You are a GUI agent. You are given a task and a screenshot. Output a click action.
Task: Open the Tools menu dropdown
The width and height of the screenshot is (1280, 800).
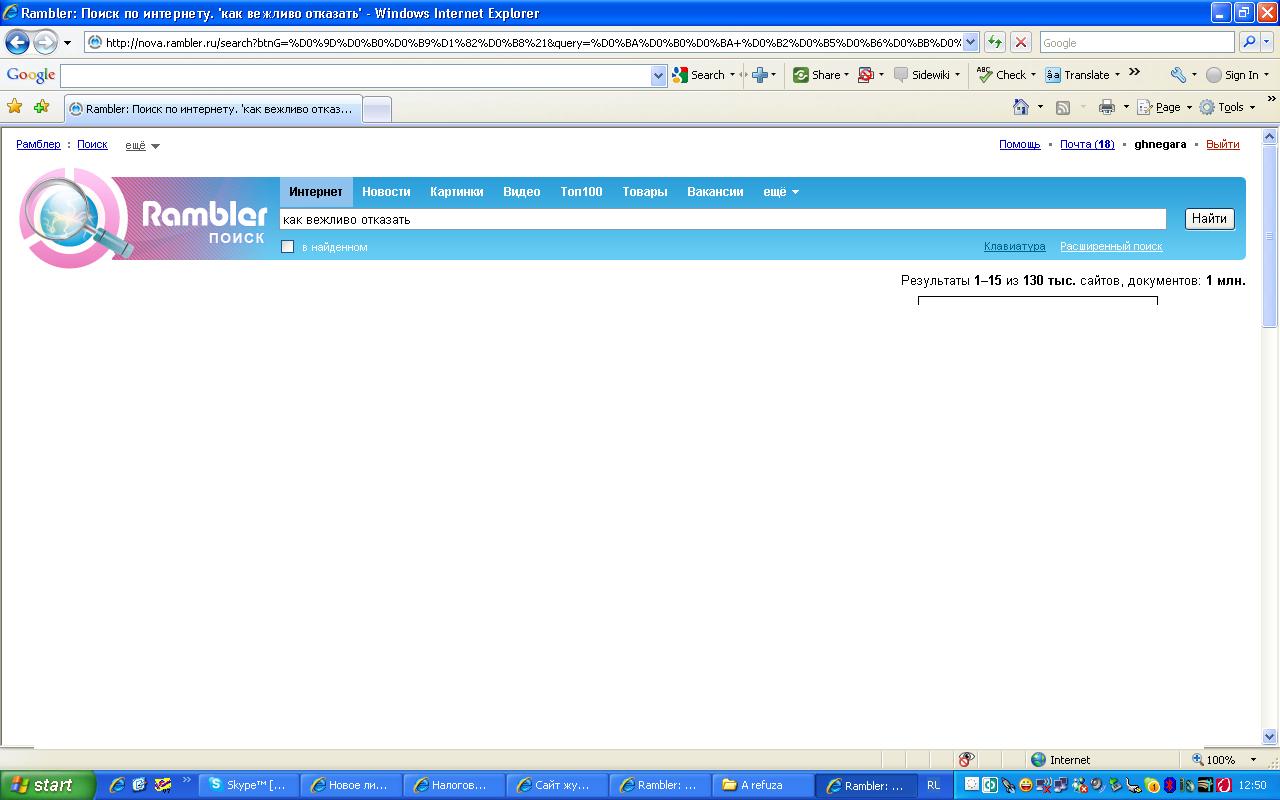click(1227, 107)
